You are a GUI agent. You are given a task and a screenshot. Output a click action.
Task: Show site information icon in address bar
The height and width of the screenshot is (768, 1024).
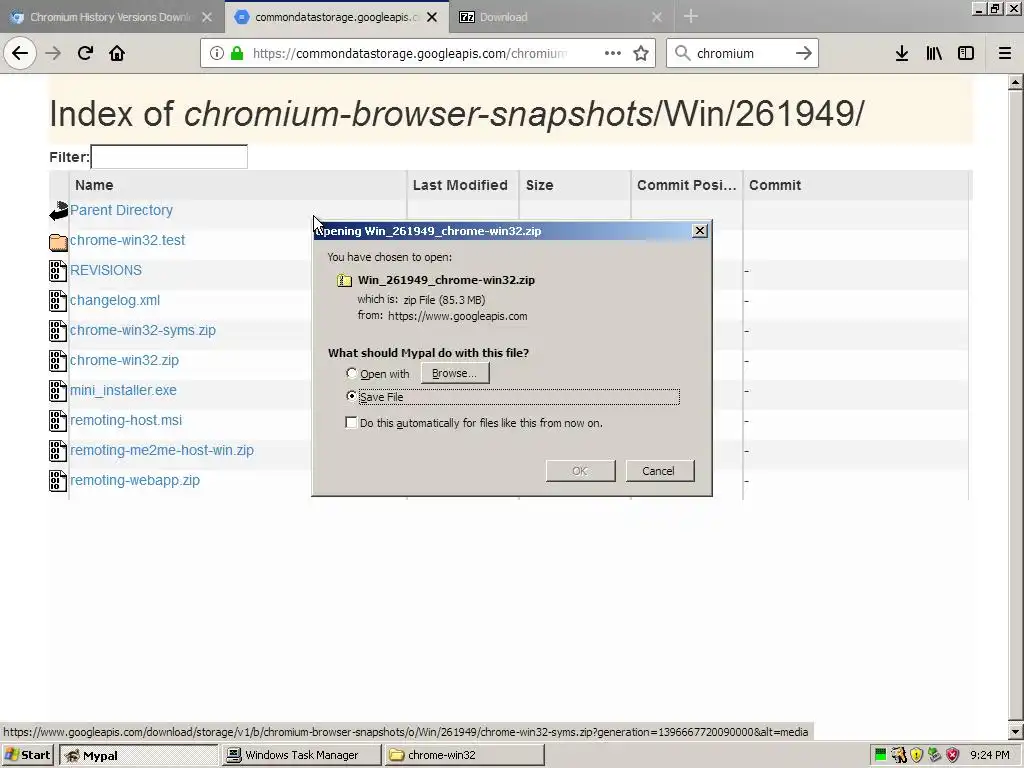(x=217, y=53)
